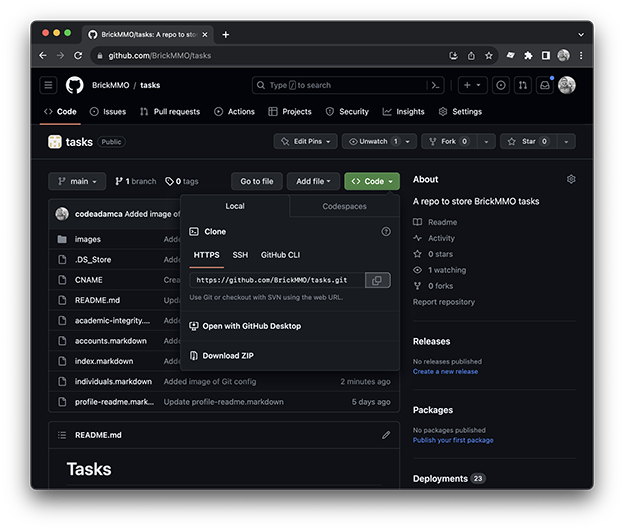
Task: Open the GitHub hamburger navigation menu
Action: 48,85
